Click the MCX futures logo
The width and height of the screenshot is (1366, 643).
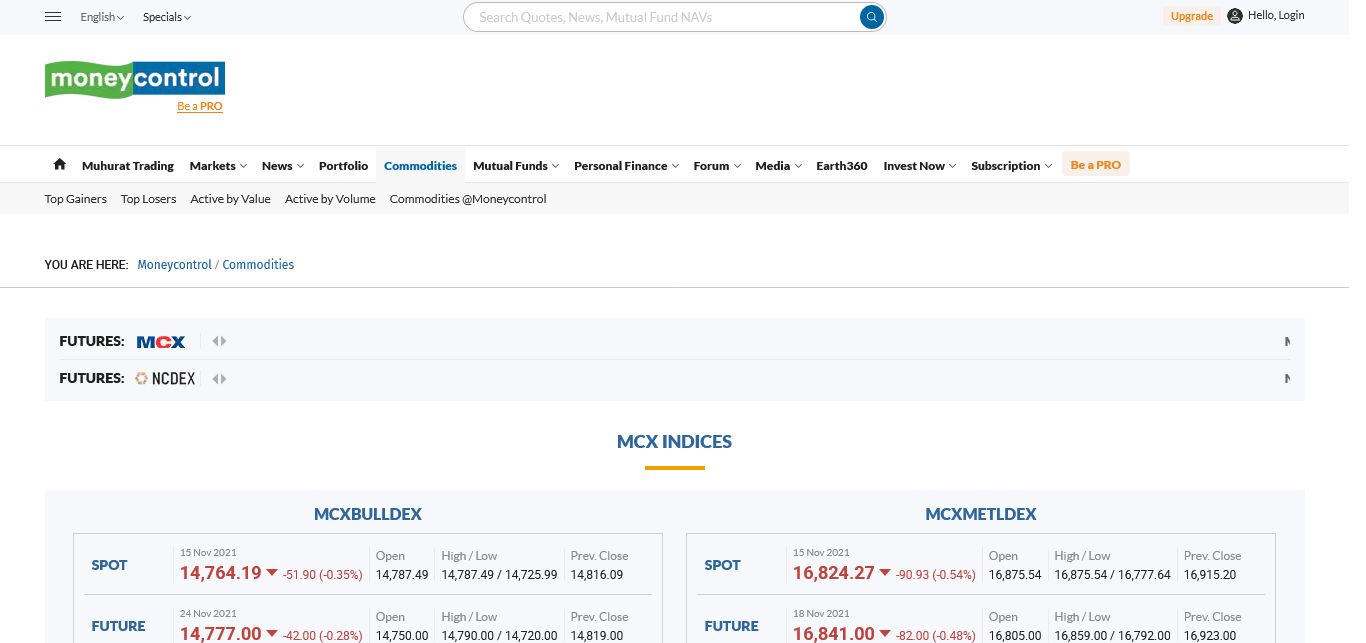point(161,342)
